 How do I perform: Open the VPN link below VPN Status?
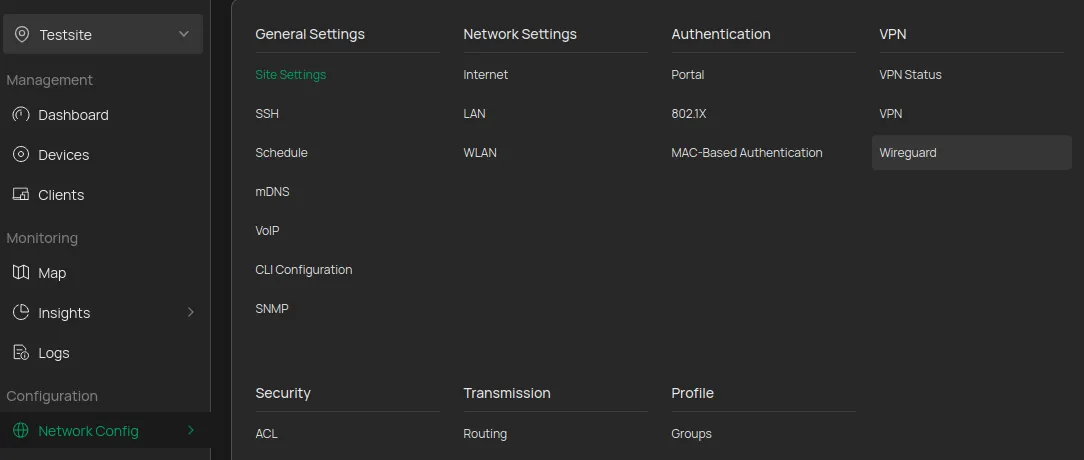coord(890,113)
